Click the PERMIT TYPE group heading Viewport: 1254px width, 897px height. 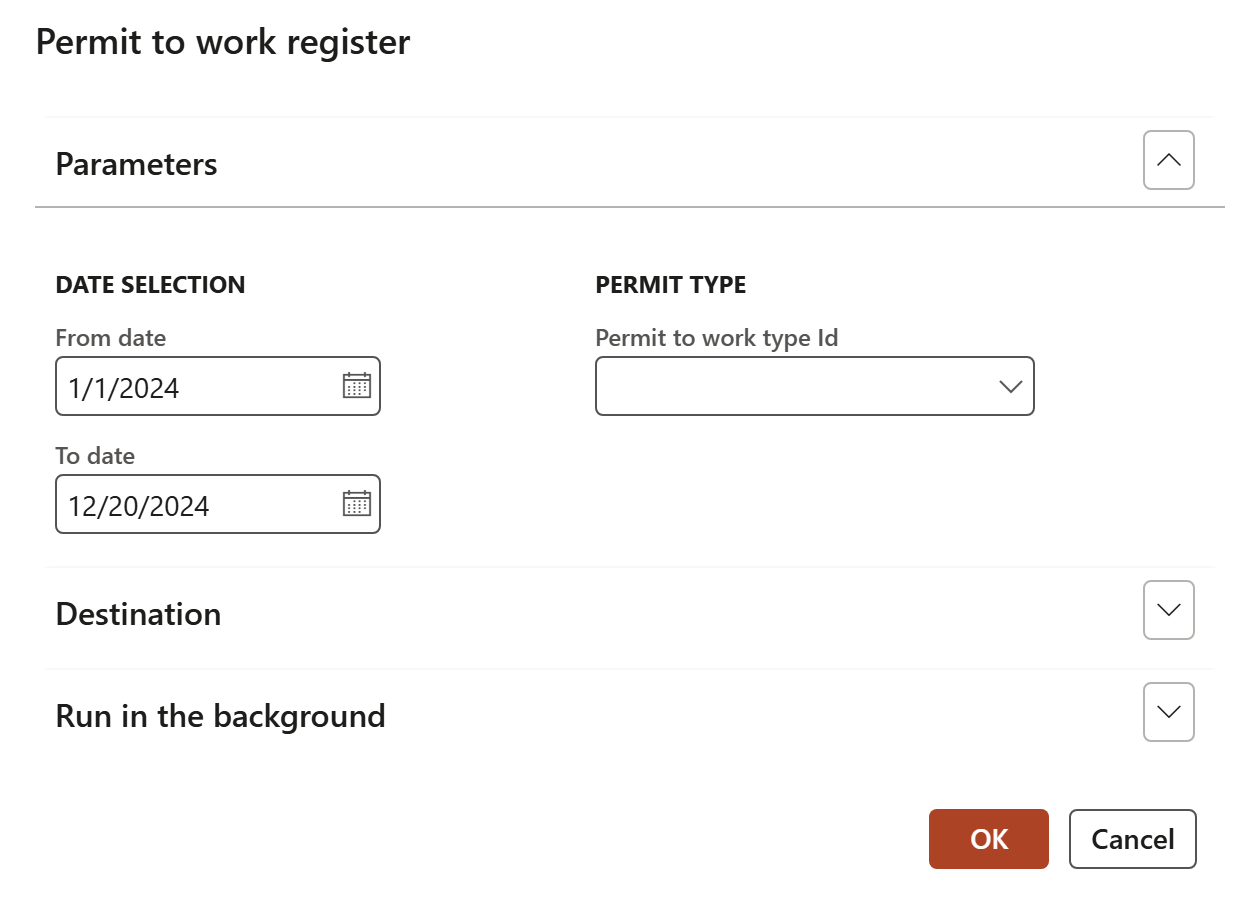[x=671, y=285]
